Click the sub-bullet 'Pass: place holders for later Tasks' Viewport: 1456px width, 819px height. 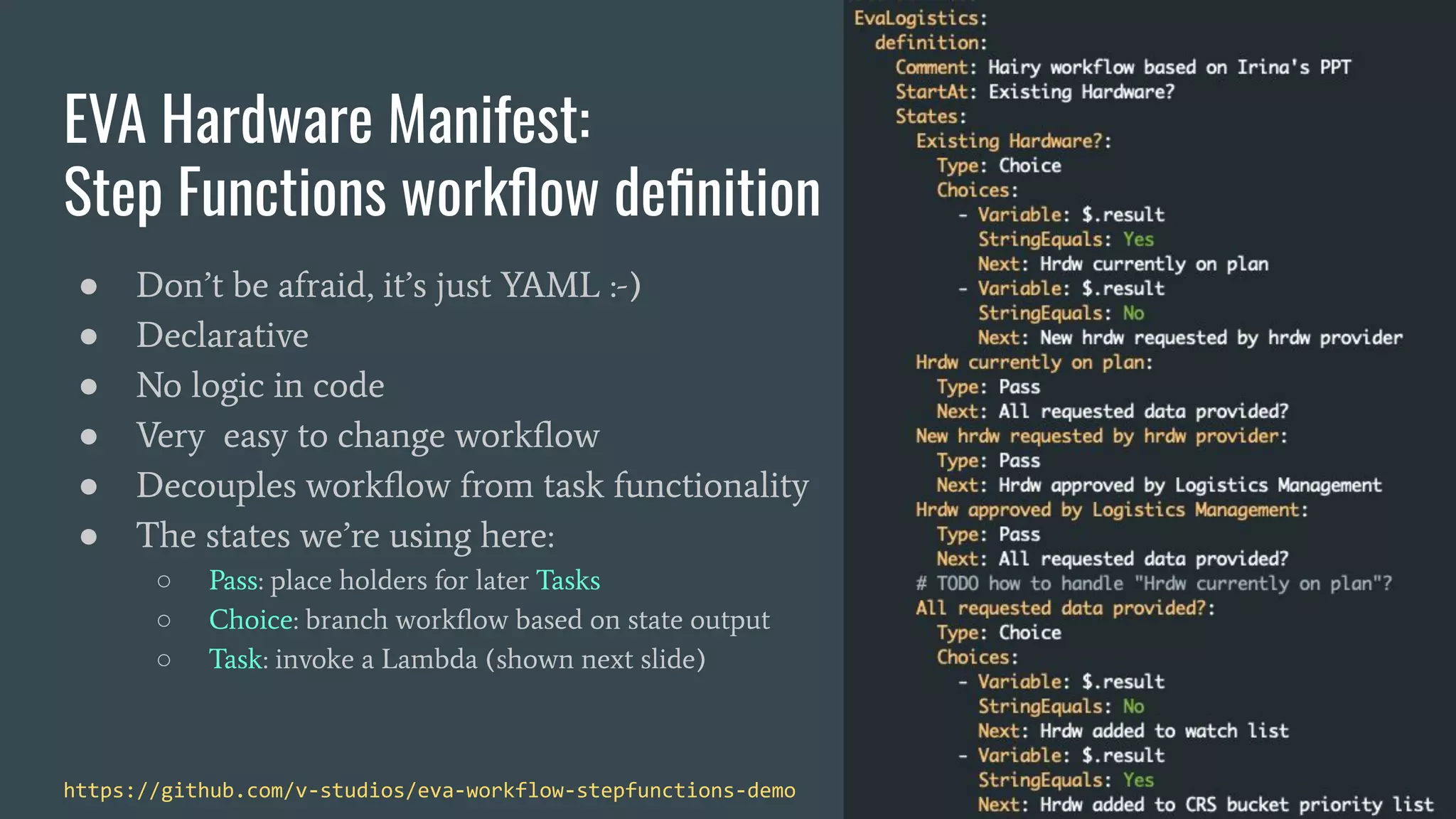click(405, 580)
